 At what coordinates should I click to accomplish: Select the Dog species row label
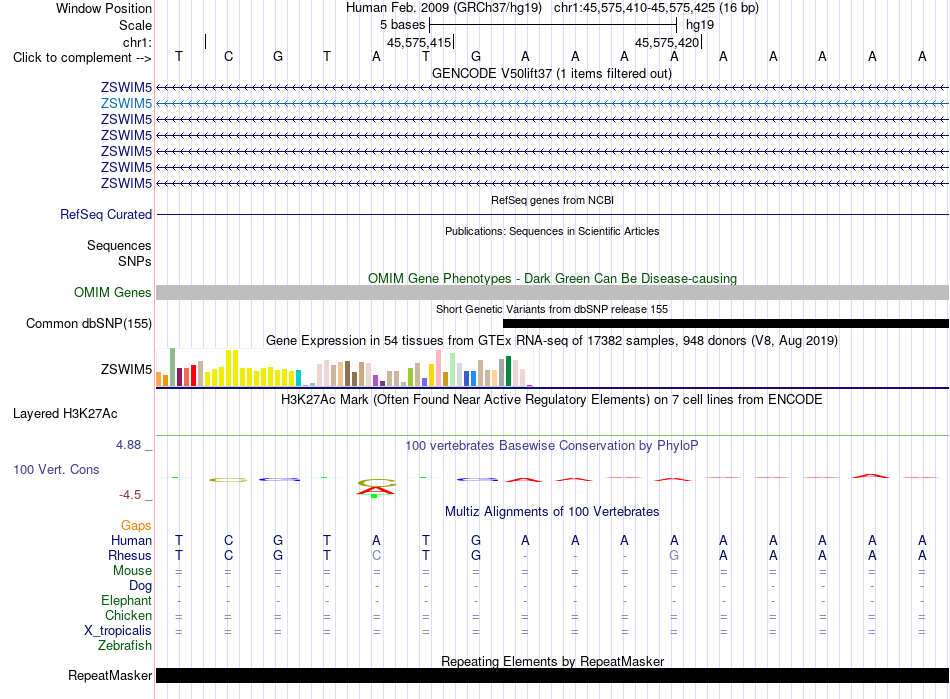pyautogui.click(x=140, y=586)
